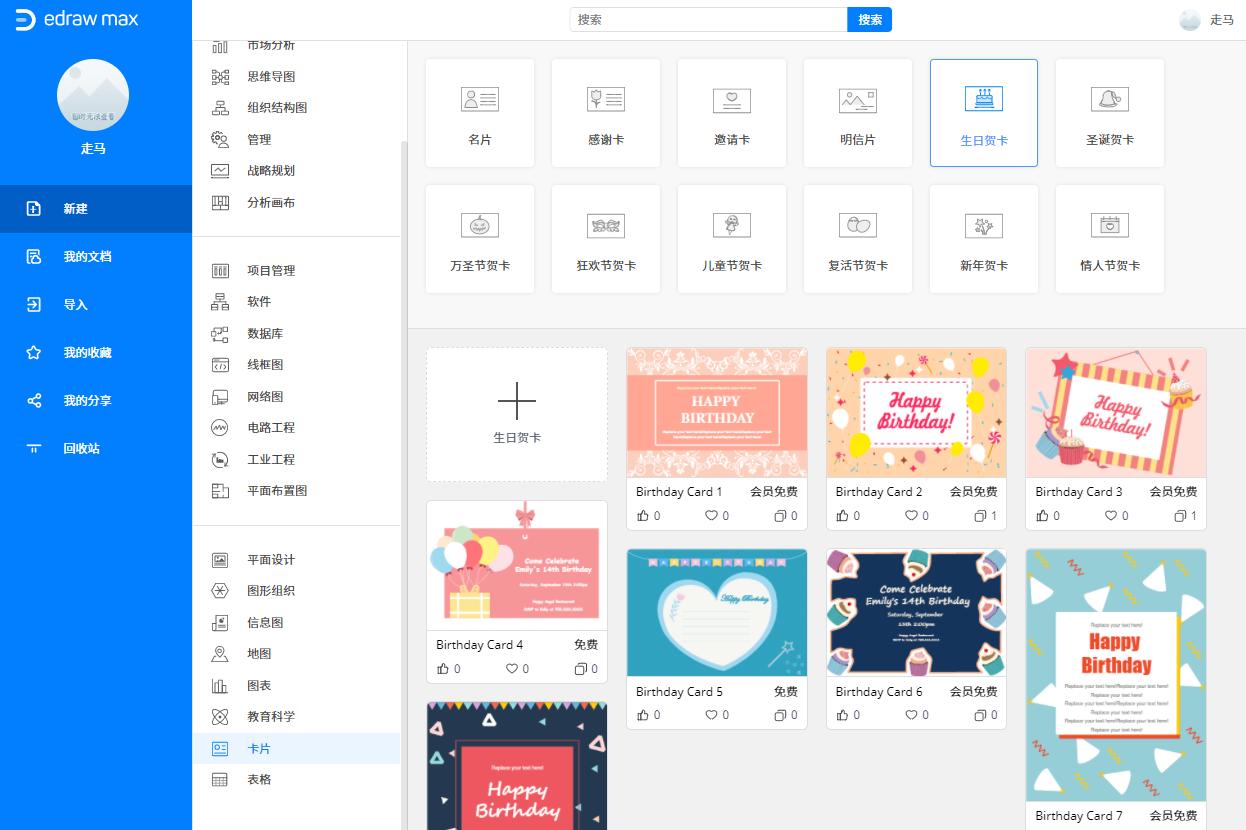Create a blank 生日贺卡 with the plus tile
This screenshot has height=830, width=1246.
coord(516,413)
